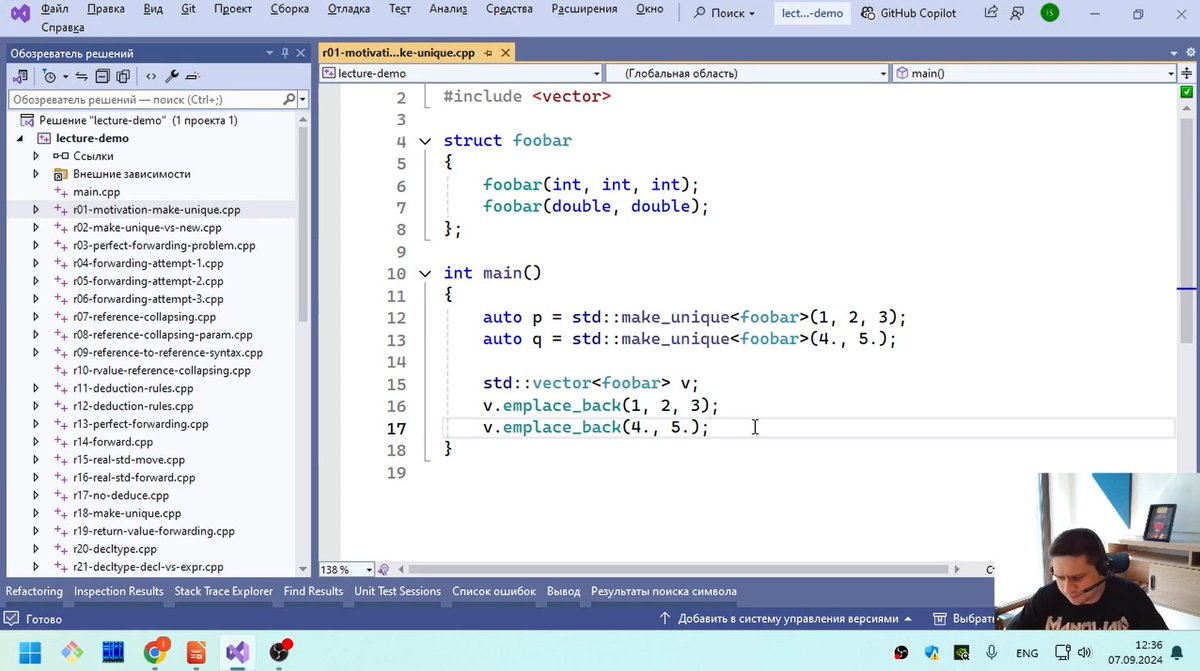Screen dimensions: 1200x671
Task: Open the 138 % zoom dropdown
Action: (369, 569)
